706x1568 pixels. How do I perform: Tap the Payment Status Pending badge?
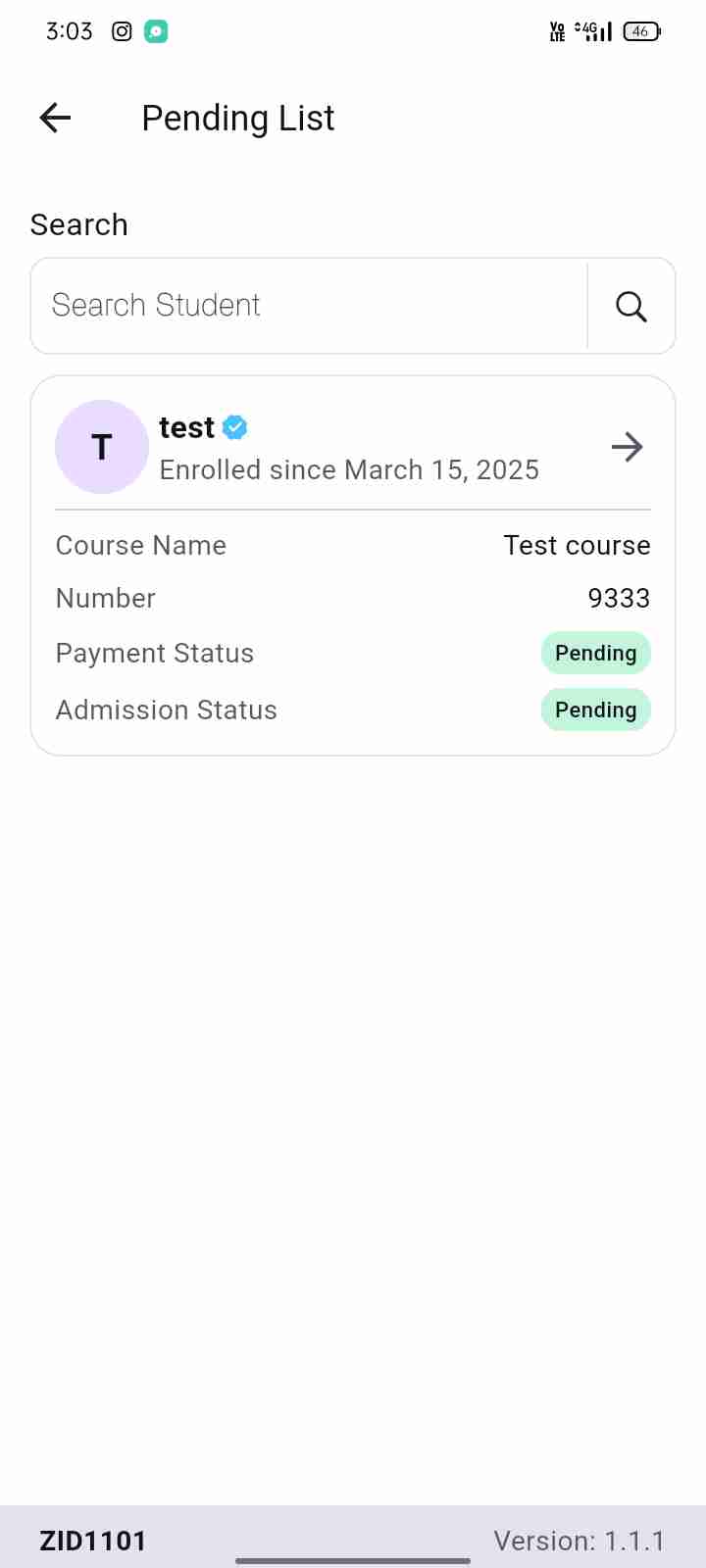[x=595, y=654]
